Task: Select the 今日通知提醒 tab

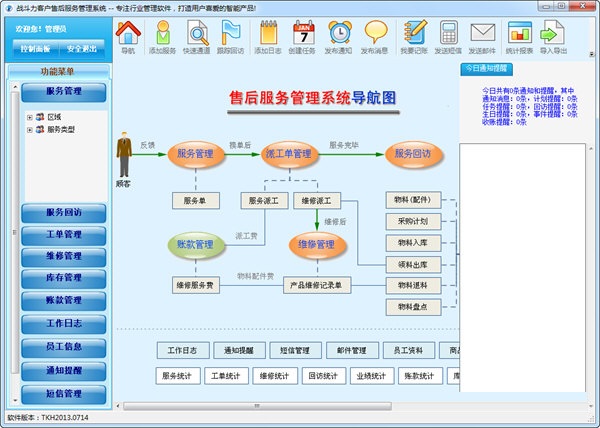Action: (x=486, y=69)
